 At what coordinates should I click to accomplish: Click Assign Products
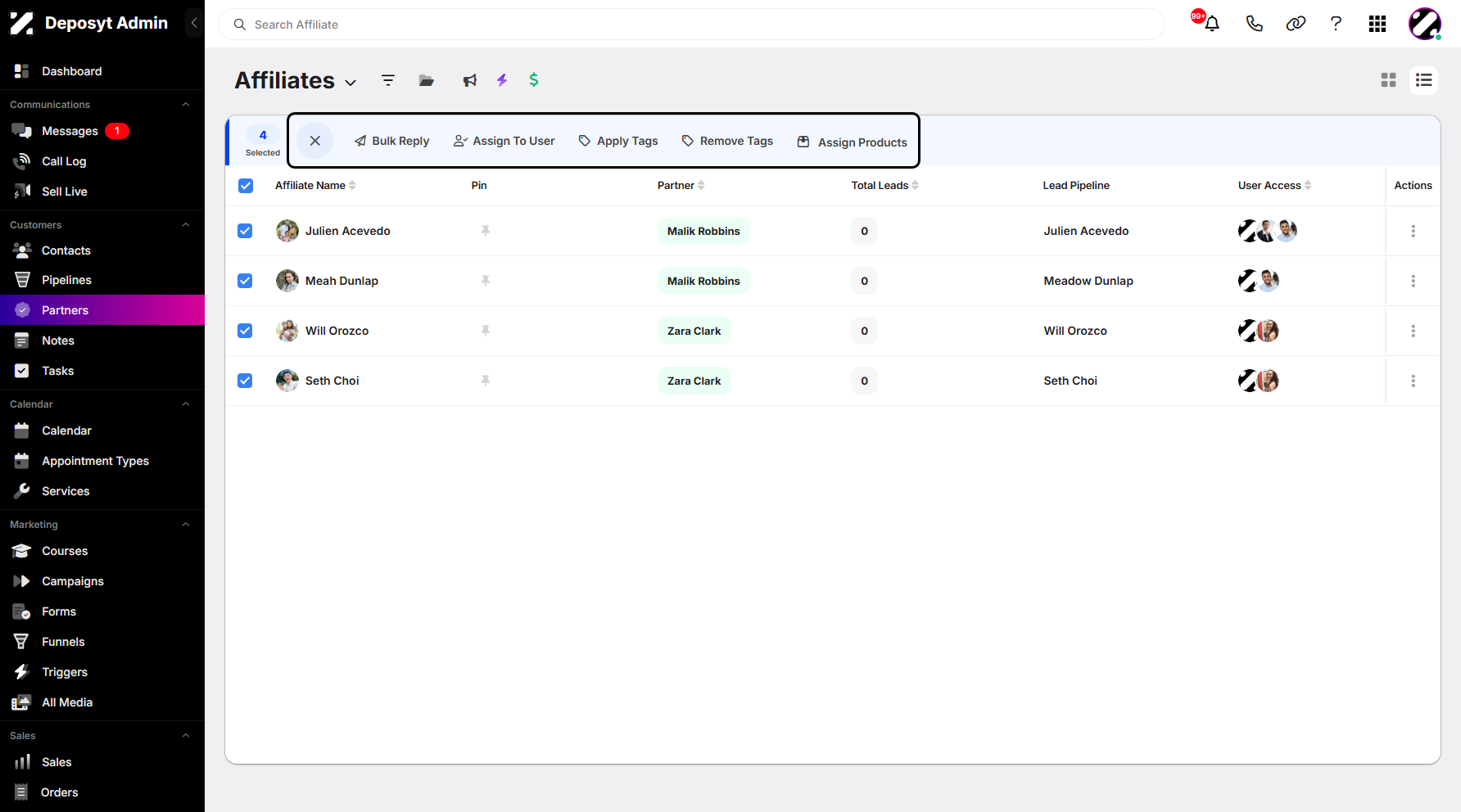tap(853, 142)
